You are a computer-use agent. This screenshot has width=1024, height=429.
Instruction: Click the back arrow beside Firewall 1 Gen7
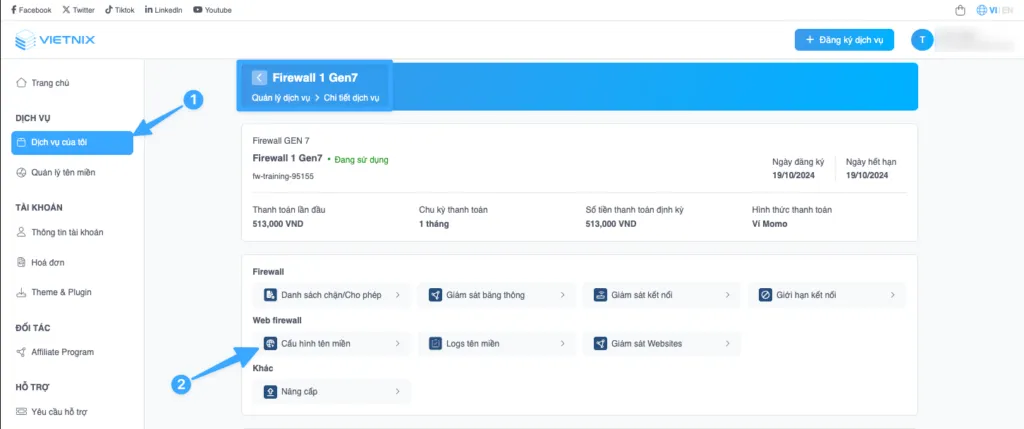[260, 77]
